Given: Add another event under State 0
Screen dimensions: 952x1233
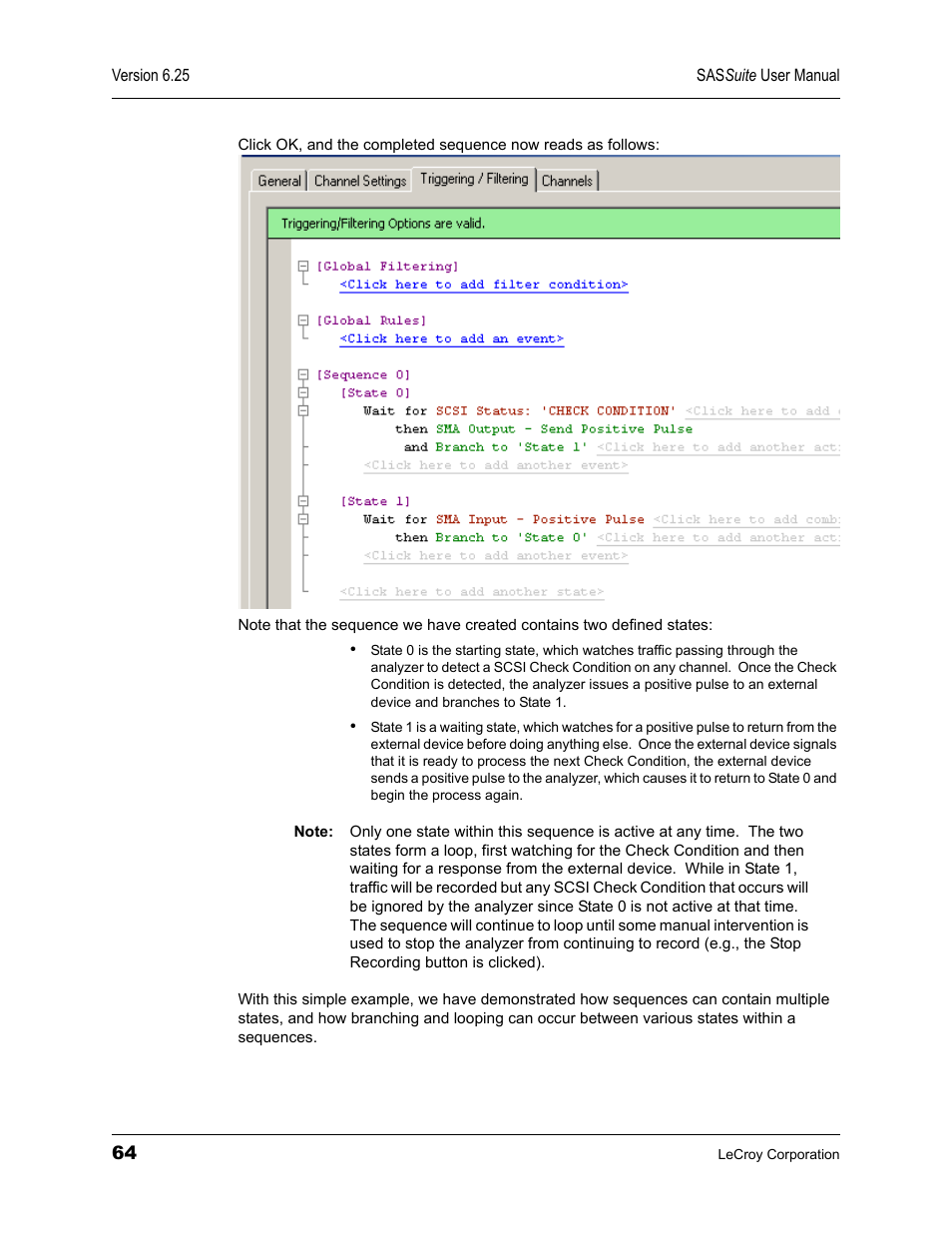Looking at the screenshot, I should [x=496, y=465].
